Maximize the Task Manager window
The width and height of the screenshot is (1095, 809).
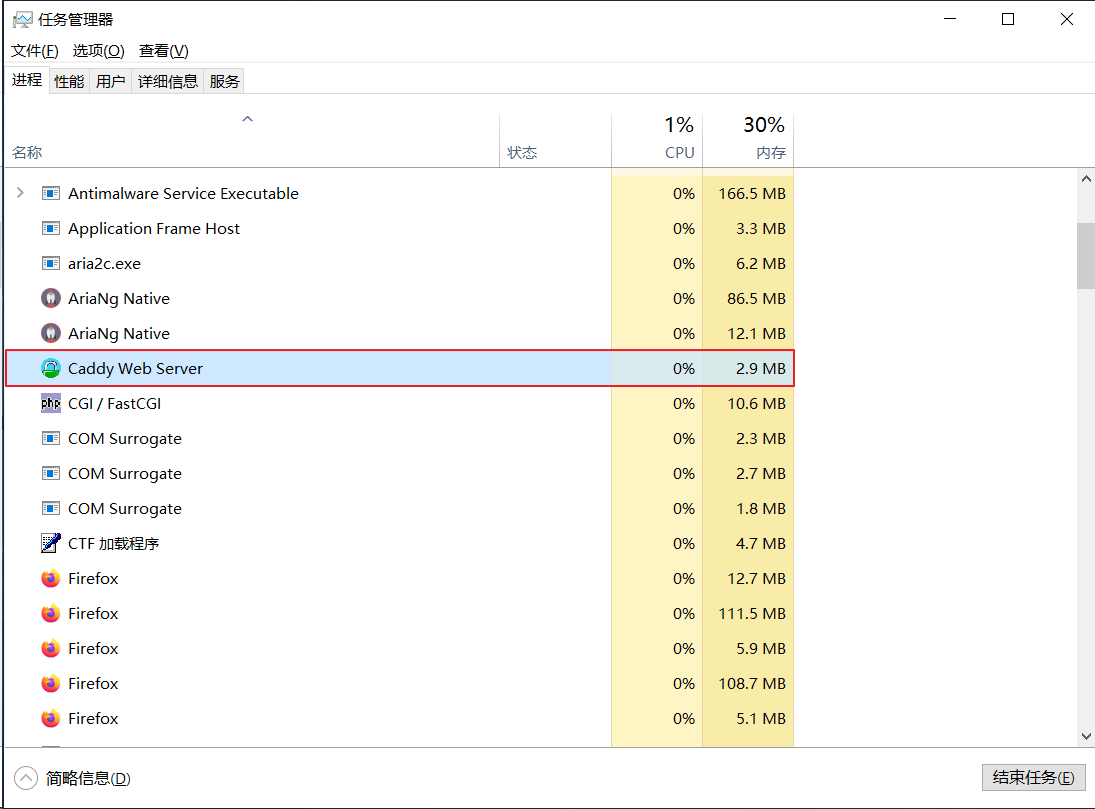pyautogui.click(x=1008, y=19)
